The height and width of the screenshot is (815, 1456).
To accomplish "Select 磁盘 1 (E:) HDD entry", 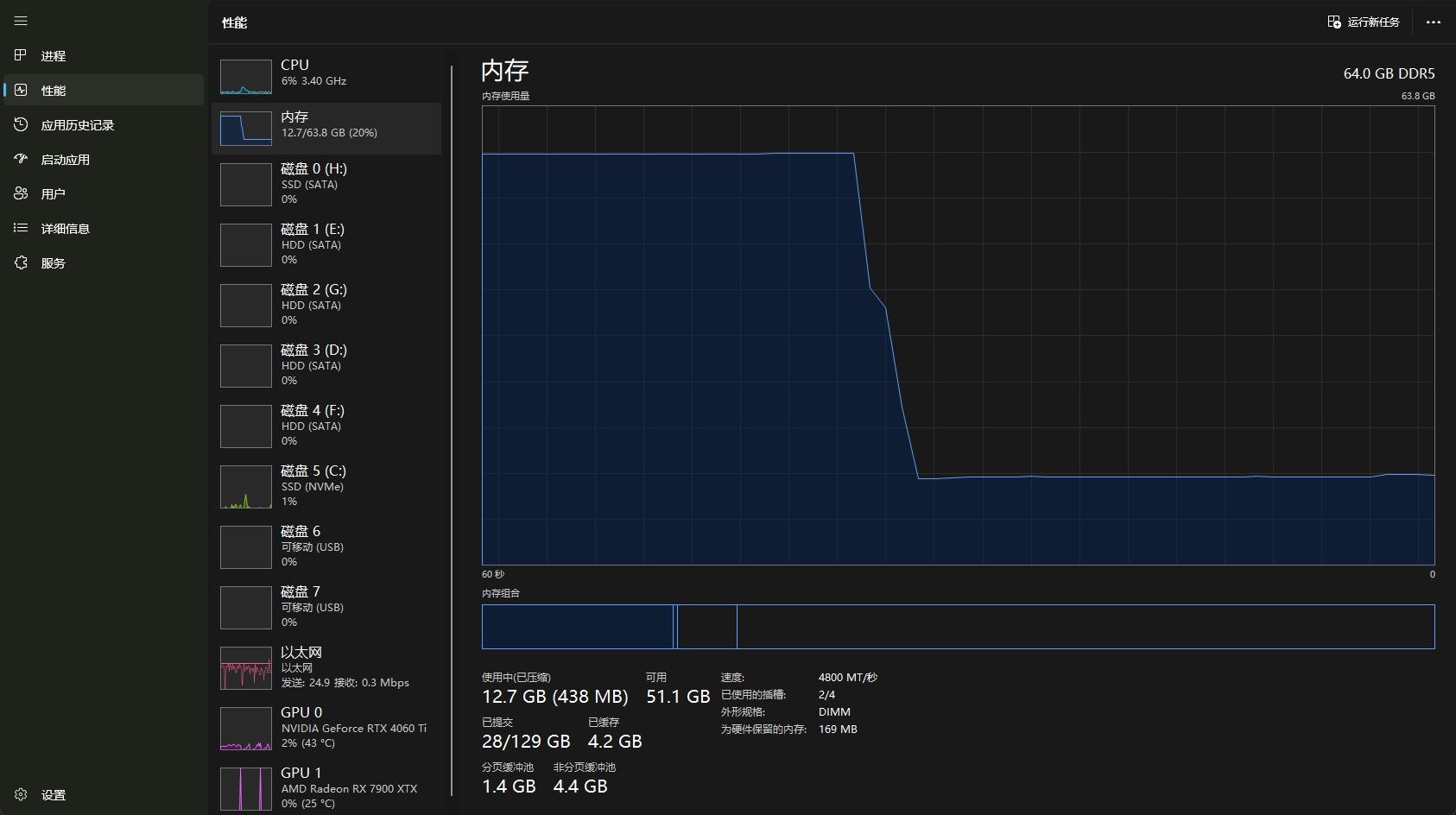I will [326, 243].
